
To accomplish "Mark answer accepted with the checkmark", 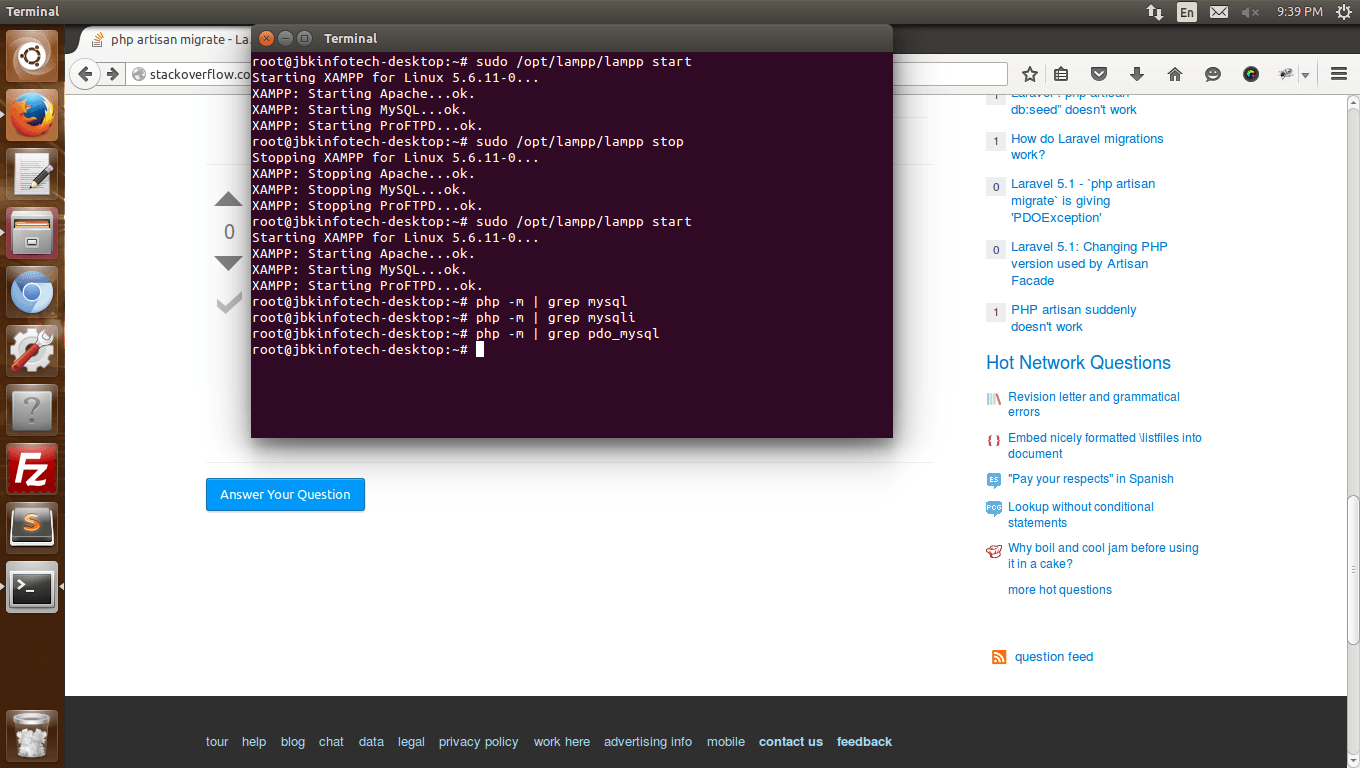I will click(x=229, y=302).
